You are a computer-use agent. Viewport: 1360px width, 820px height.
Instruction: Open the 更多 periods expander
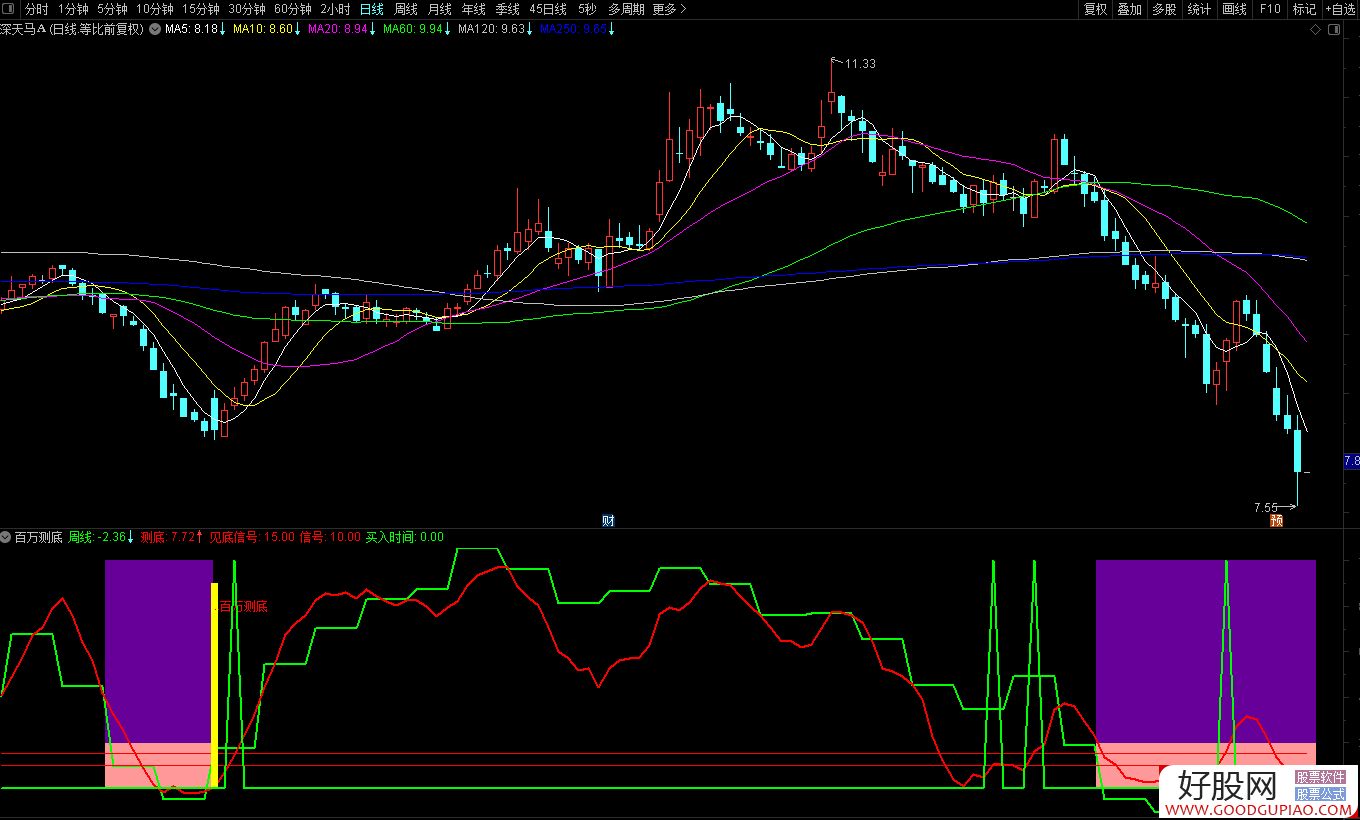pos(669,9)
